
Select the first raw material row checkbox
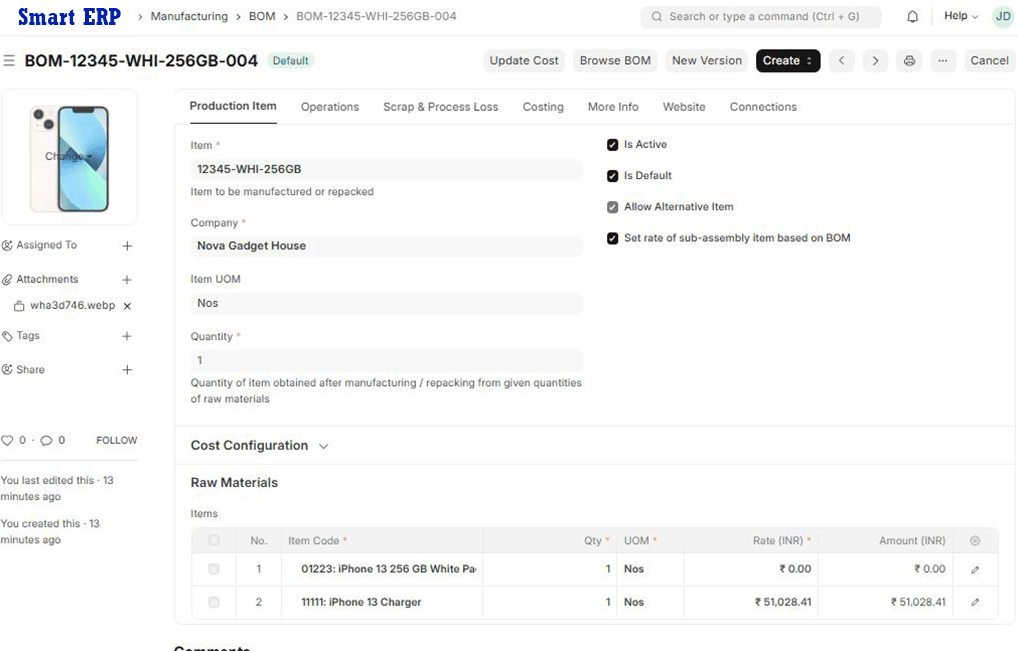(x=214, y=569)
